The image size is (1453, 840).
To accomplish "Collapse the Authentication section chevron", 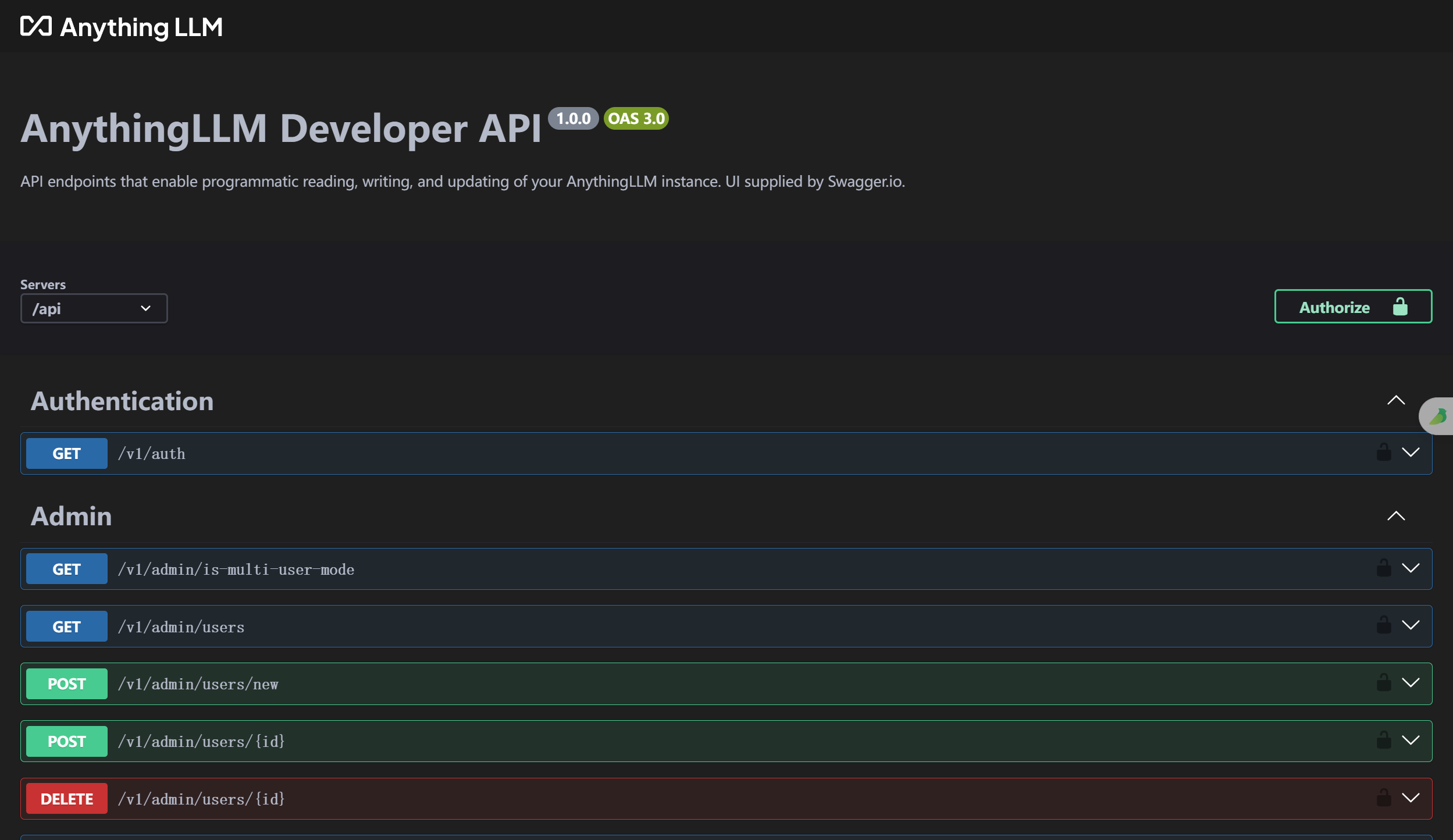I will [1396, 400].
